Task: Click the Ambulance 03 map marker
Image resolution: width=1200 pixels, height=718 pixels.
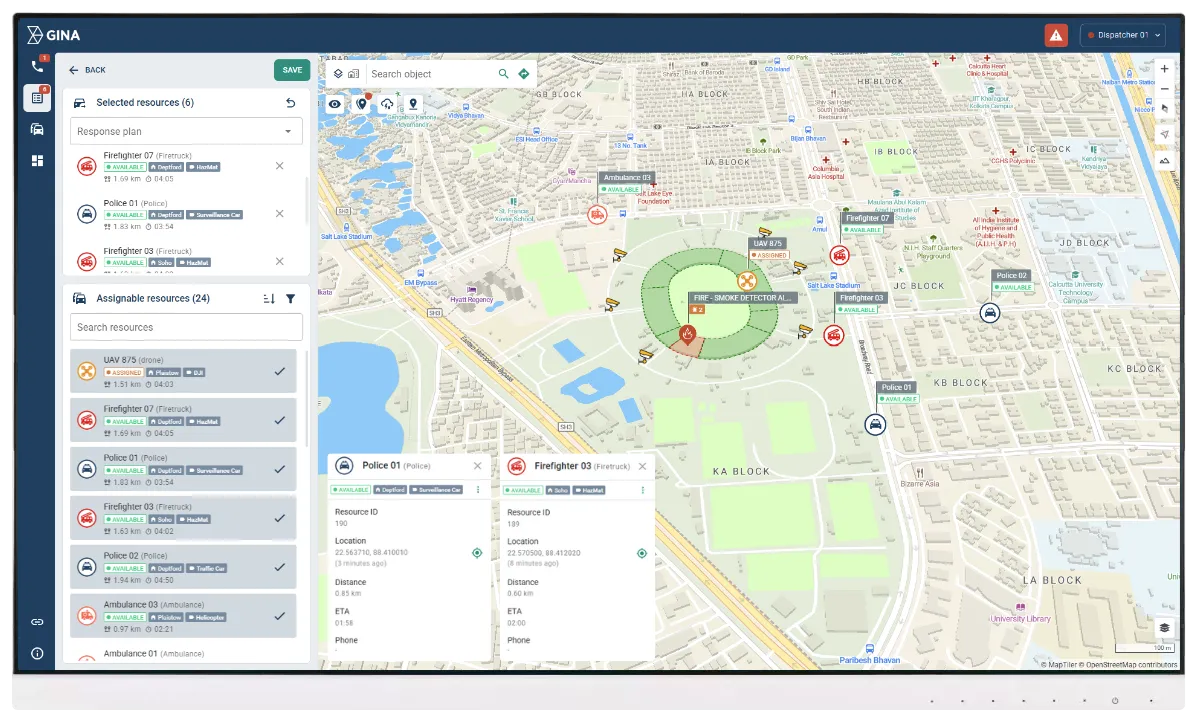Action: pos(597,214)
